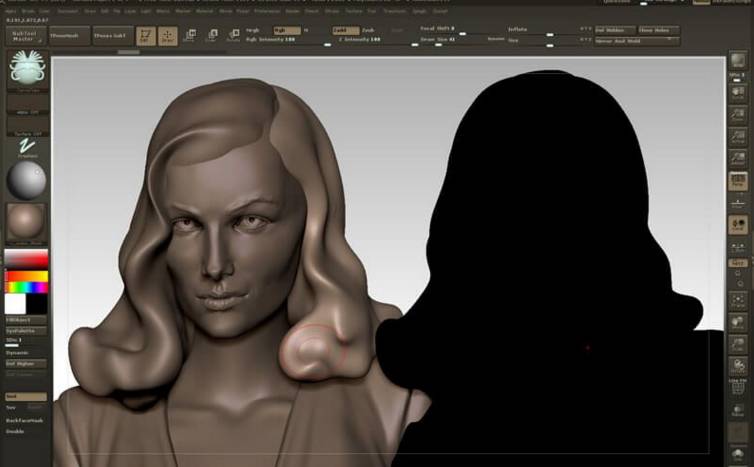Open the texture selector slot
This screenshot has width=754, height=467.
tap(28, 126)
